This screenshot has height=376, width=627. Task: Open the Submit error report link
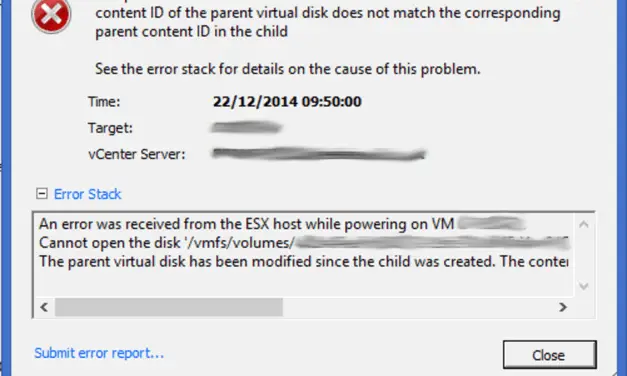point(99,353)
